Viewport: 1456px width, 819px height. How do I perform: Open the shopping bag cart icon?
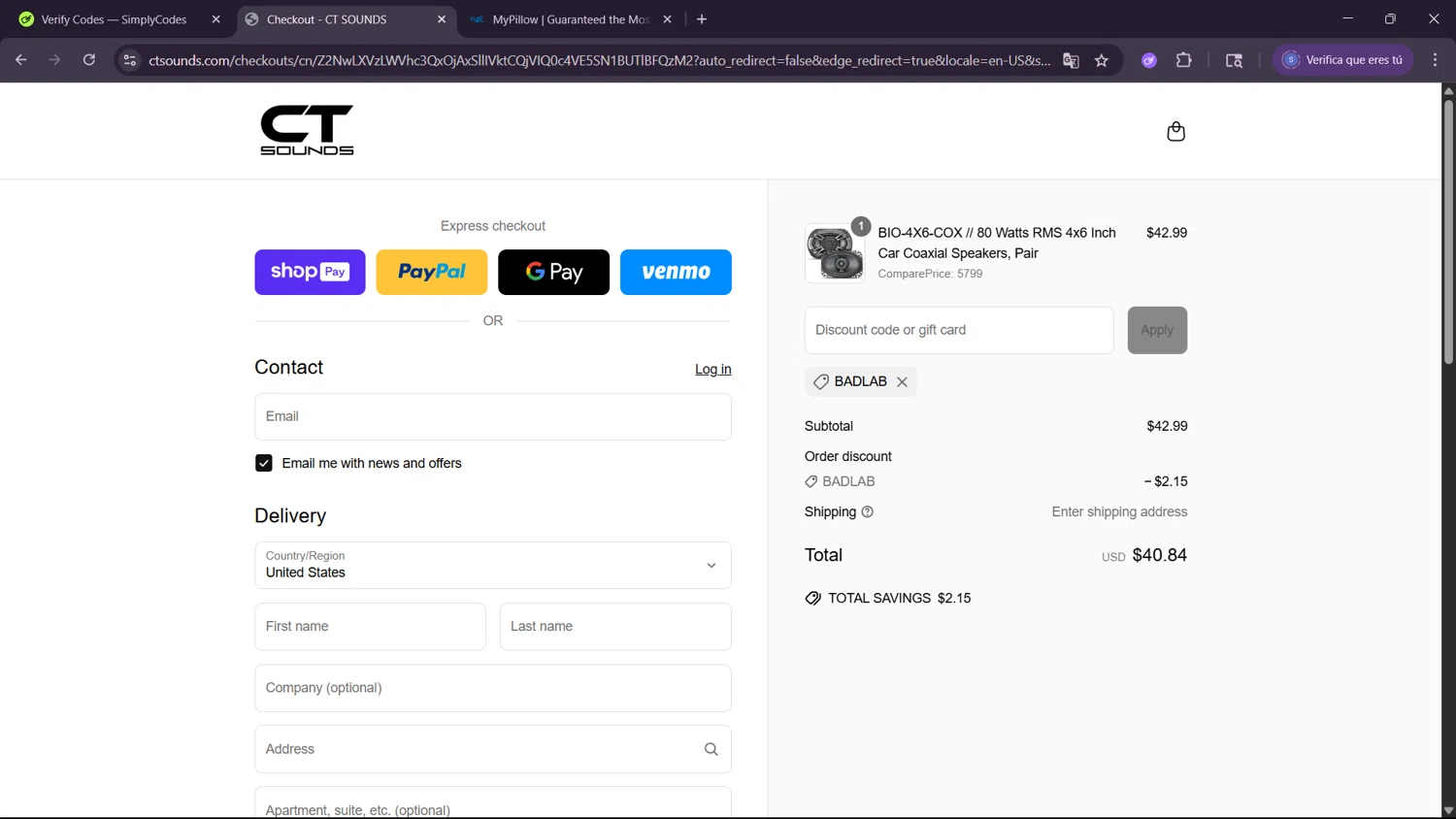click(1175, 131)
